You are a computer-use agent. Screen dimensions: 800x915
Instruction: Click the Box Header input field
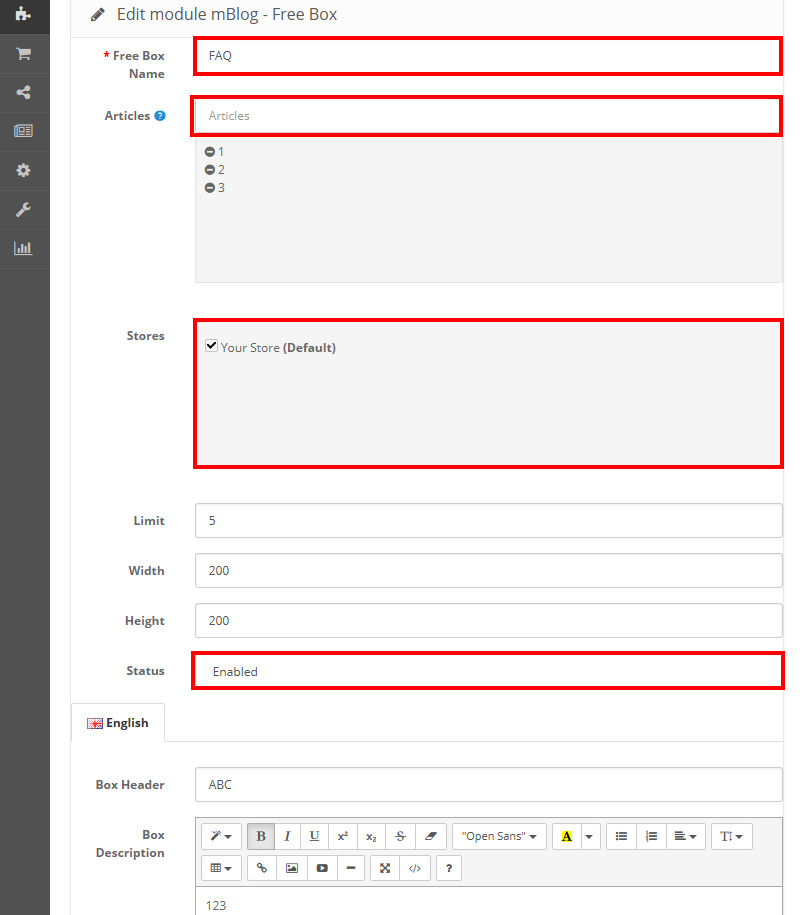coord(488,785)
